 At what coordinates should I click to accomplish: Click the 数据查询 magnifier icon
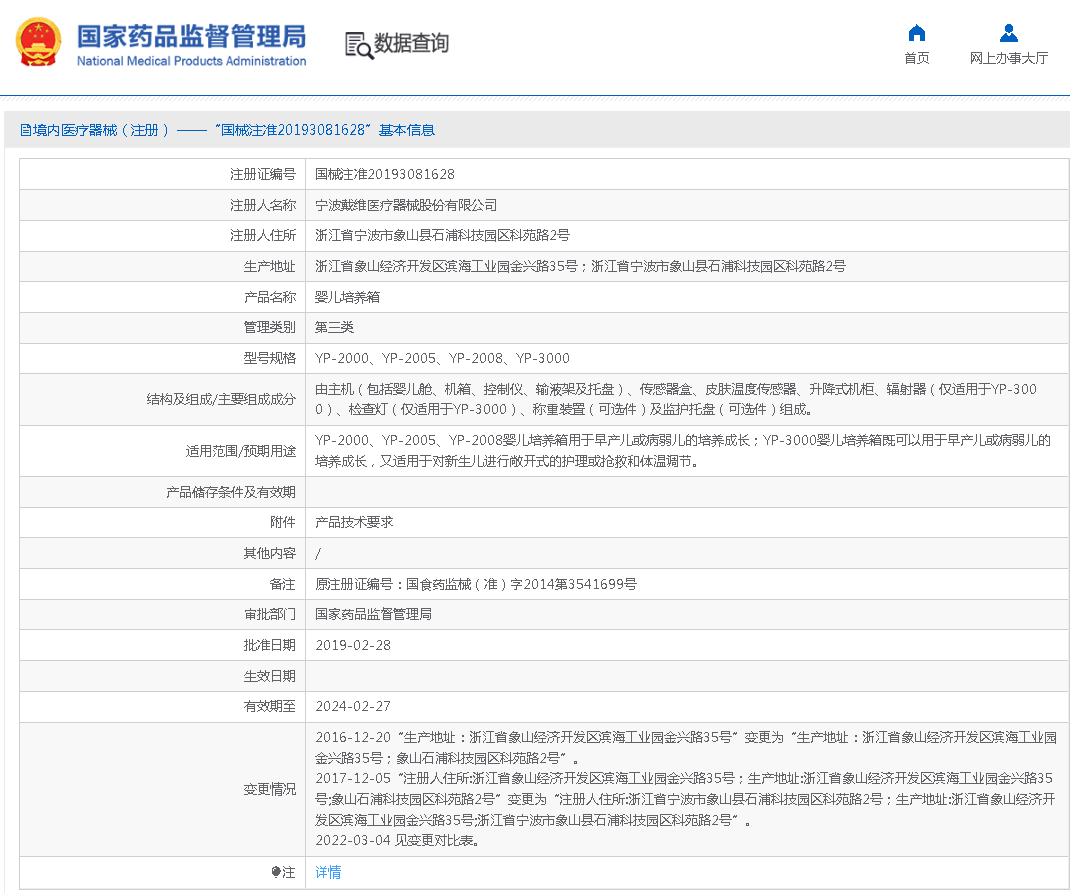(357, 44)
